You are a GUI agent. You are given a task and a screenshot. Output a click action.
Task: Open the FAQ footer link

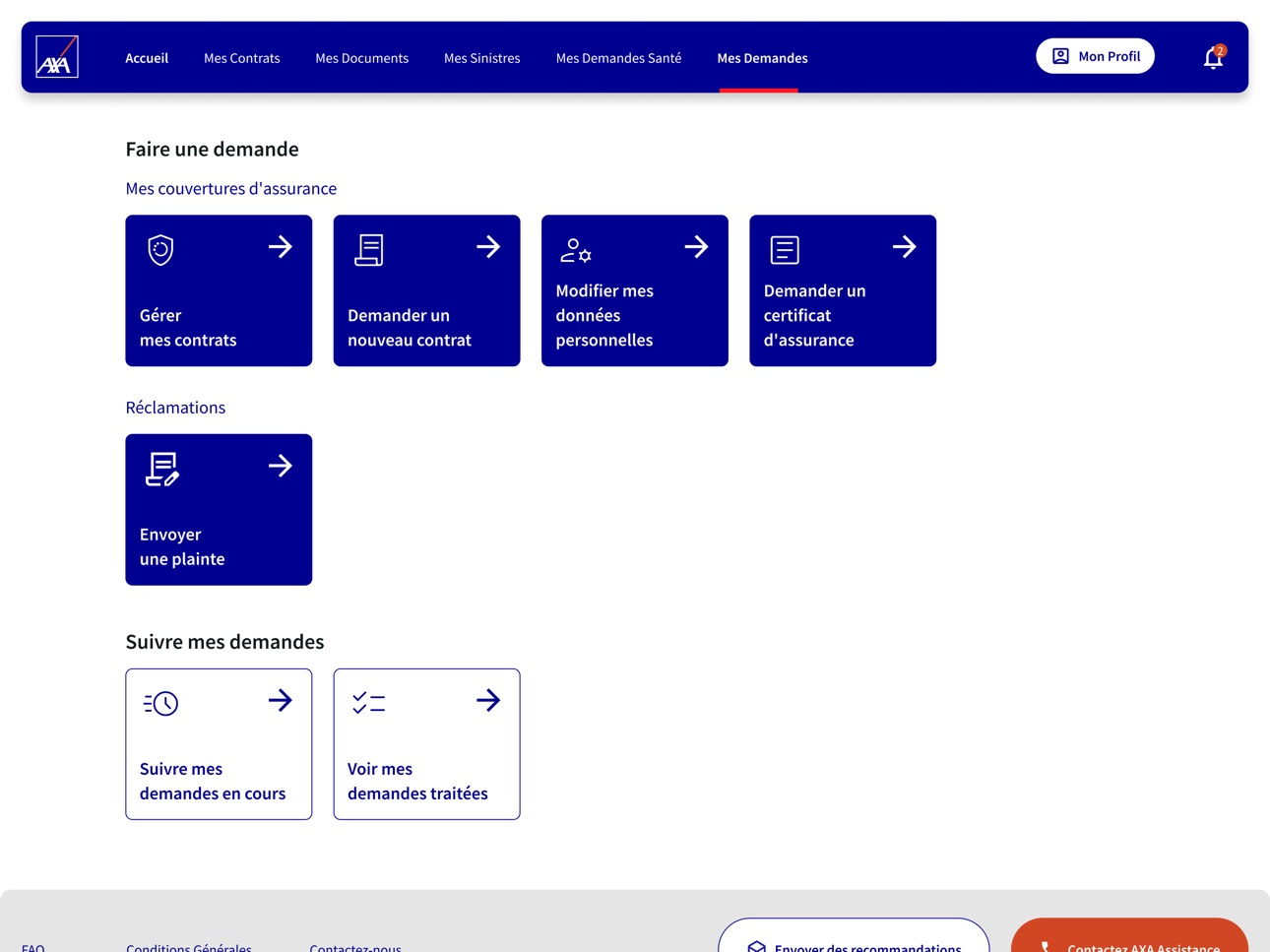coord(33,947)
